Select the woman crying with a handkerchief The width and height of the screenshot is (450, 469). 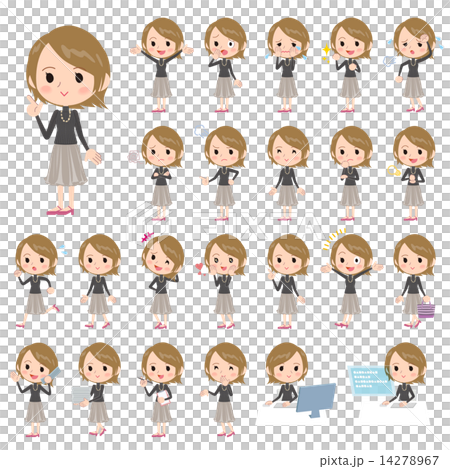click(287, 65)
